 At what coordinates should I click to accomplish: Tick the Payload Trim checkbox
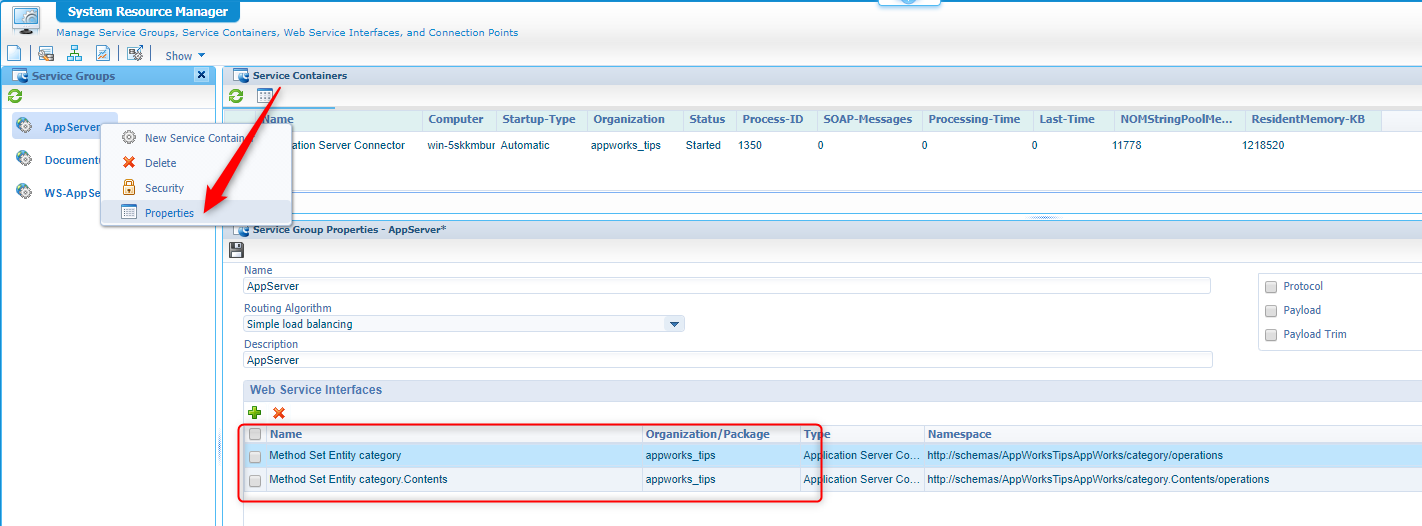(1271, 334)
